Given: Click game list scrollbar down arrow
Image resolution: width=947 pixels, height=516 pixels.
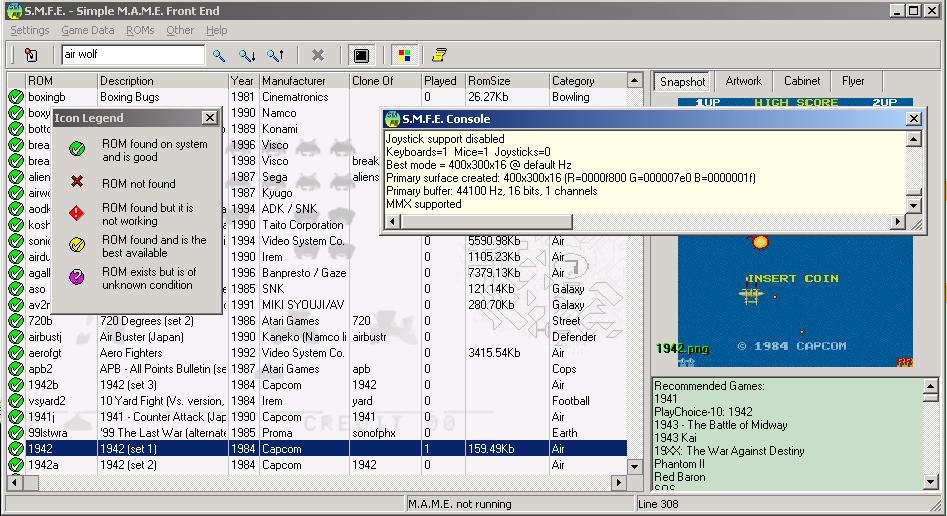Looking at the screenshot, I should (x=634, y=466).
